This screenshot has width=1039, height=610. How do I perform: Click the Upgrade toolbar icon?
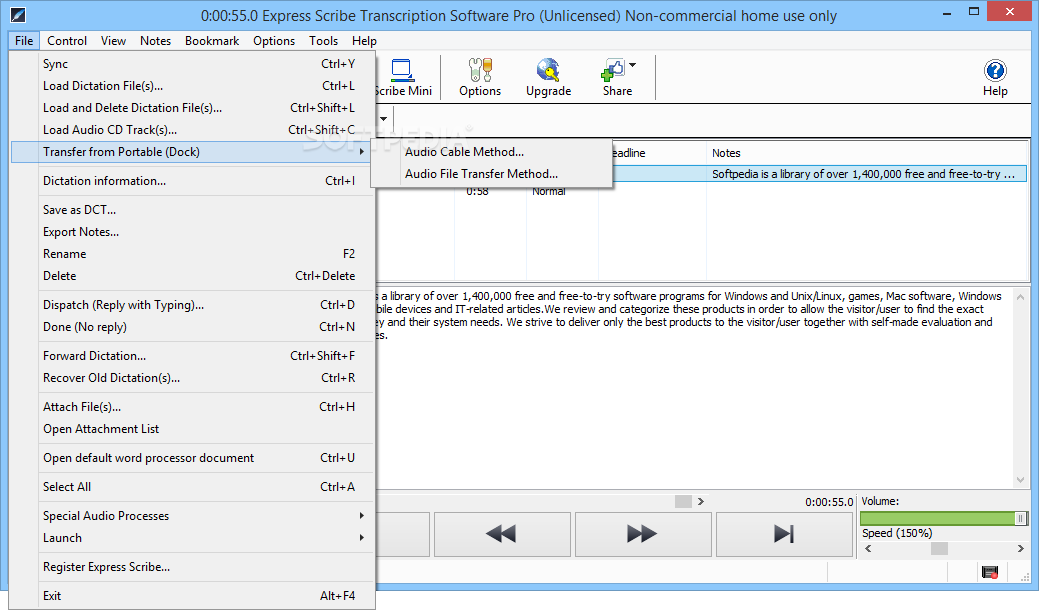(x=548, y=78)
